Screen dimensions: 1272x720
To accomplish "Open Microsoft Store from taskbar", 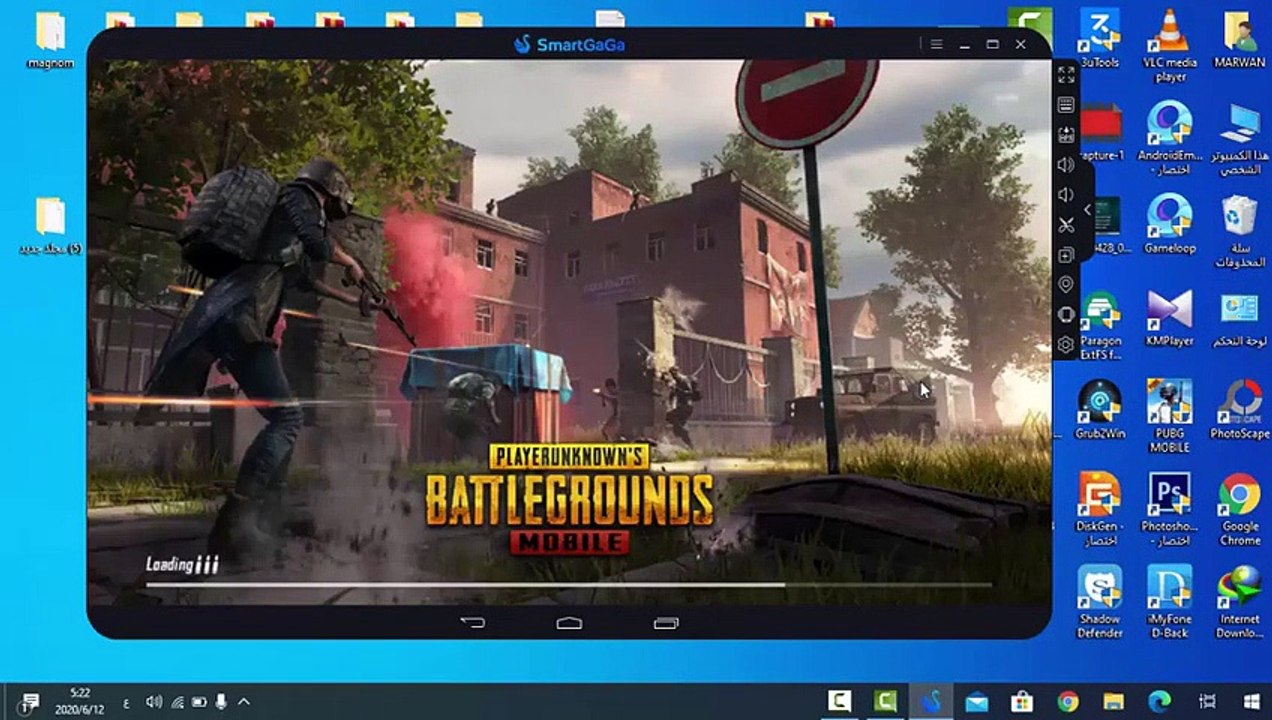I will 1021,701.
